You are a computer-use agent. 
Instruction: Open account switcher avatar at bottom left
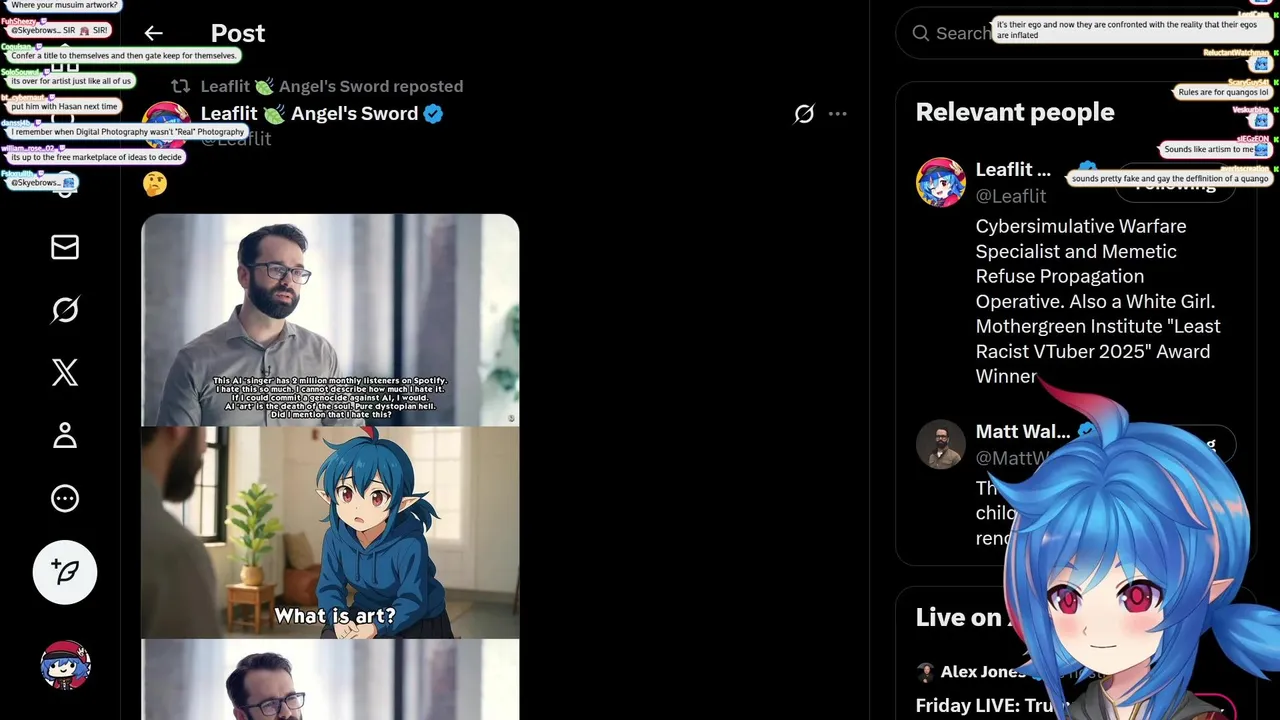click(65, 665)
